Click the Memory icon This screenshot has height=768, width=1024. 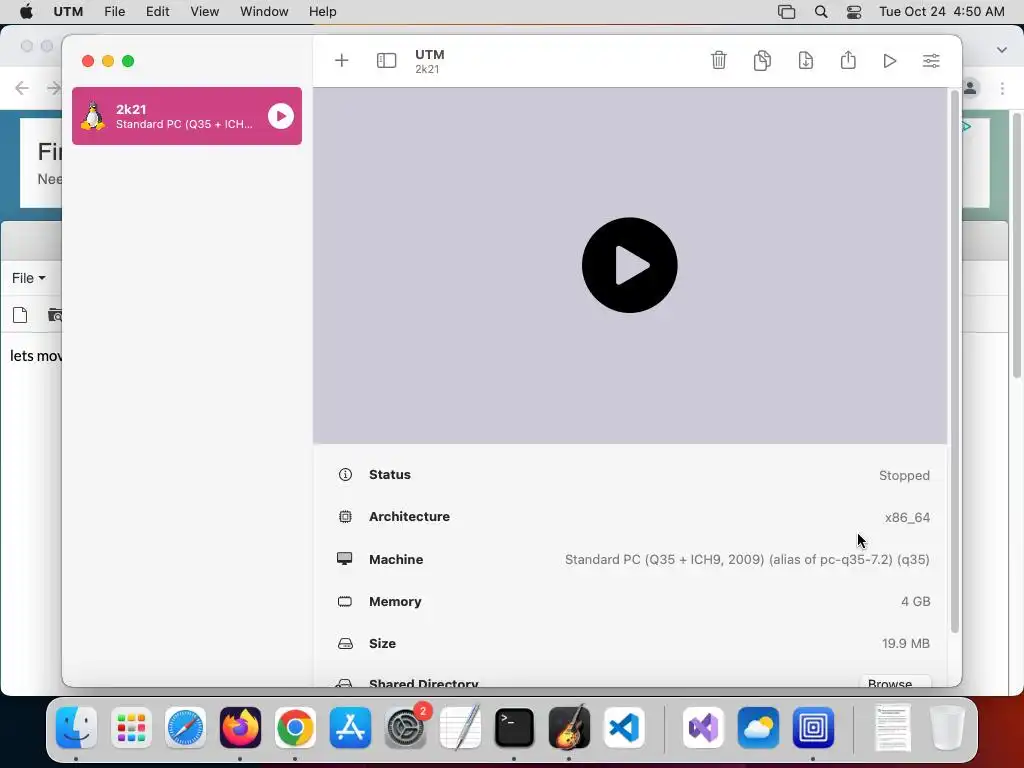point(345,601)
